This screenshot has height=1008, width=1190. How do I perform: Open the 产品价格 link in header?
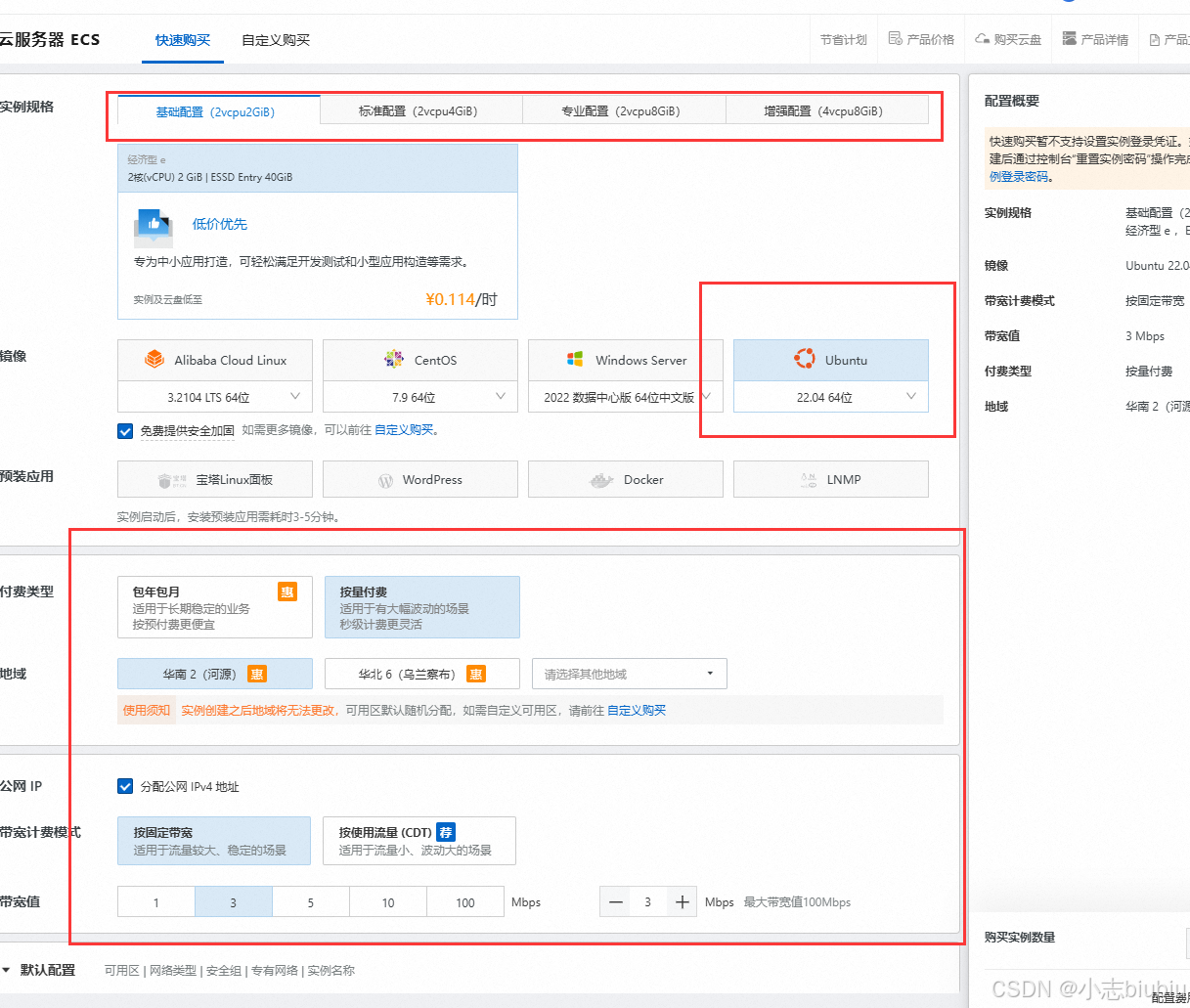[921, 40]
